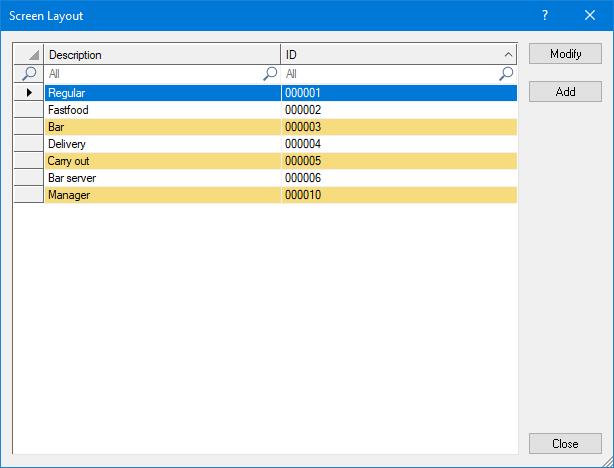Viewport: 614px width, 468px height.
Task: Sort by the ID column header
Action: [x=398, y=55]
